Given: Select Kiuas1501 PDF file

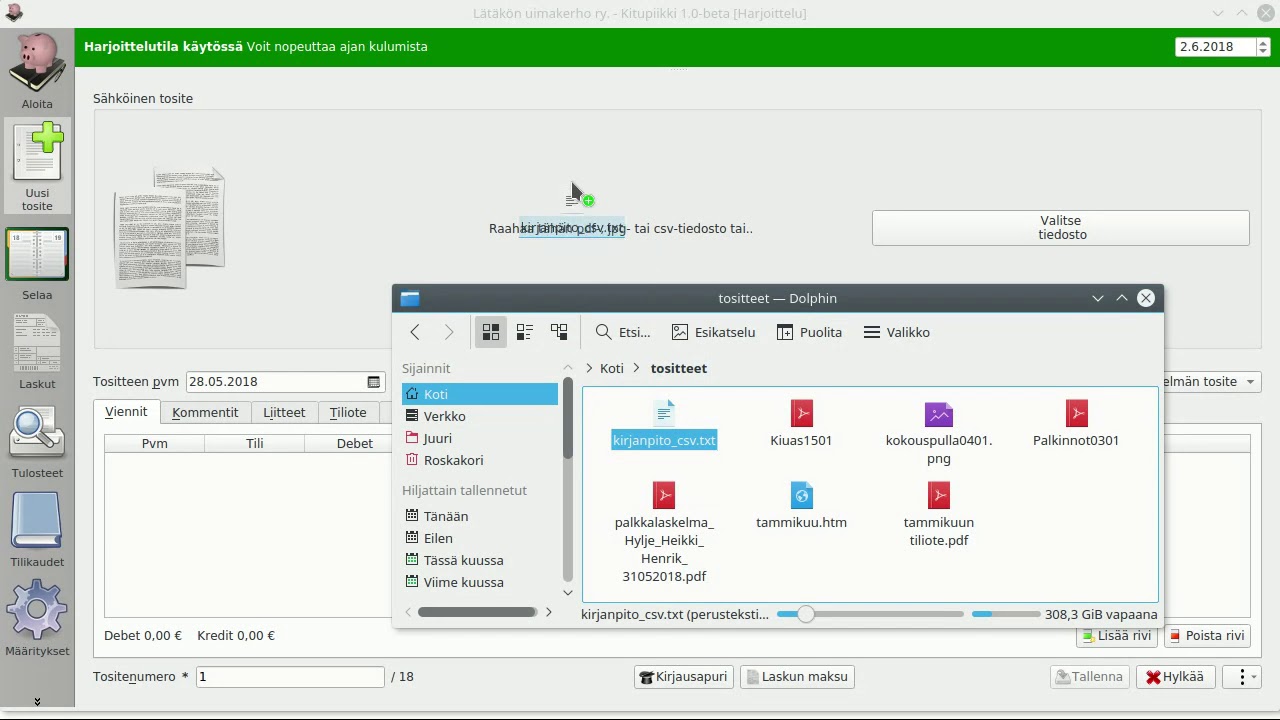Looking at the screenshot, I should [x=801, y=424].
